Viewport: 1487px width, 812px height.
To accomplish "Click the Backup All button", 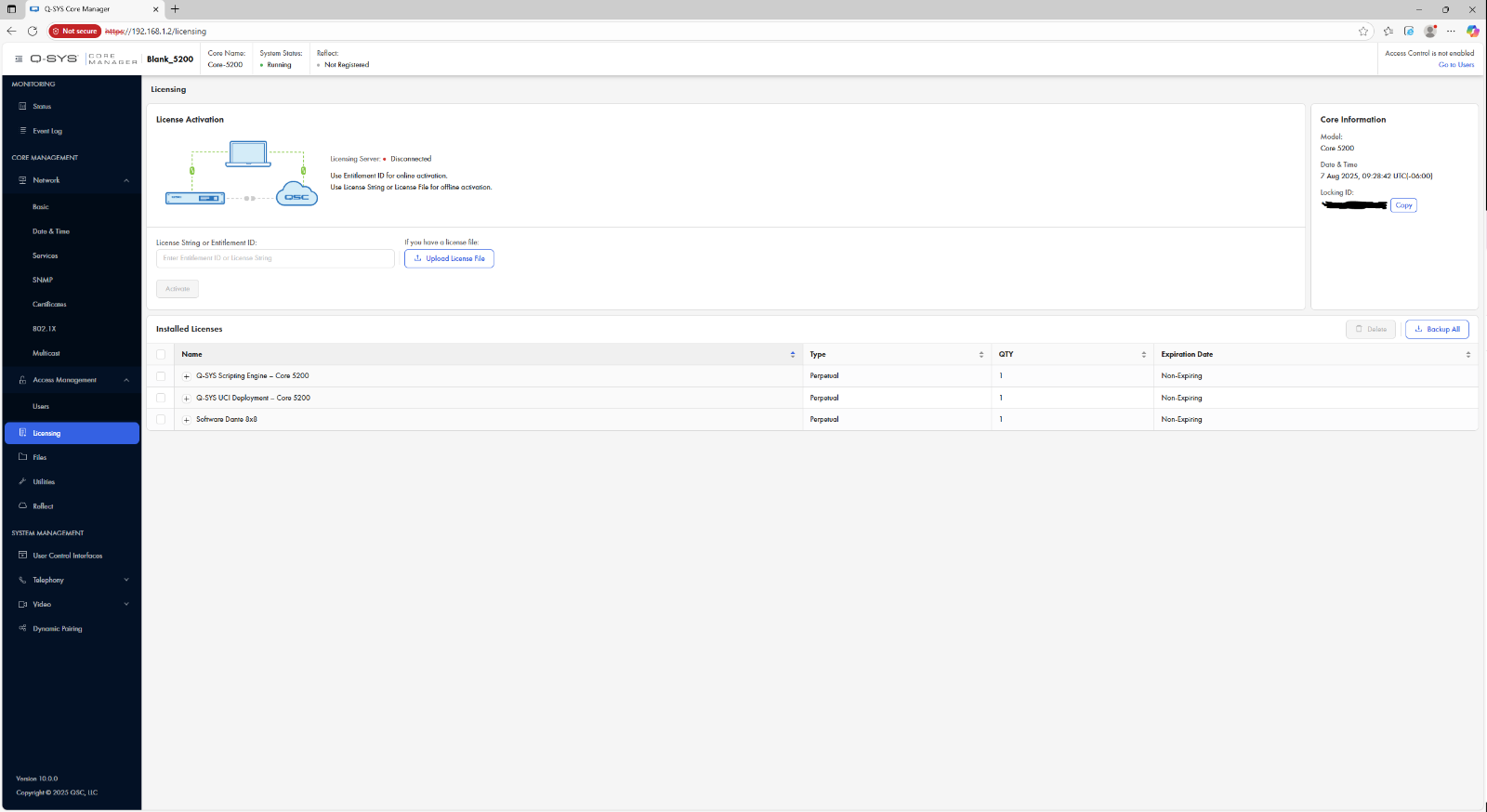I will [1437, 329].
